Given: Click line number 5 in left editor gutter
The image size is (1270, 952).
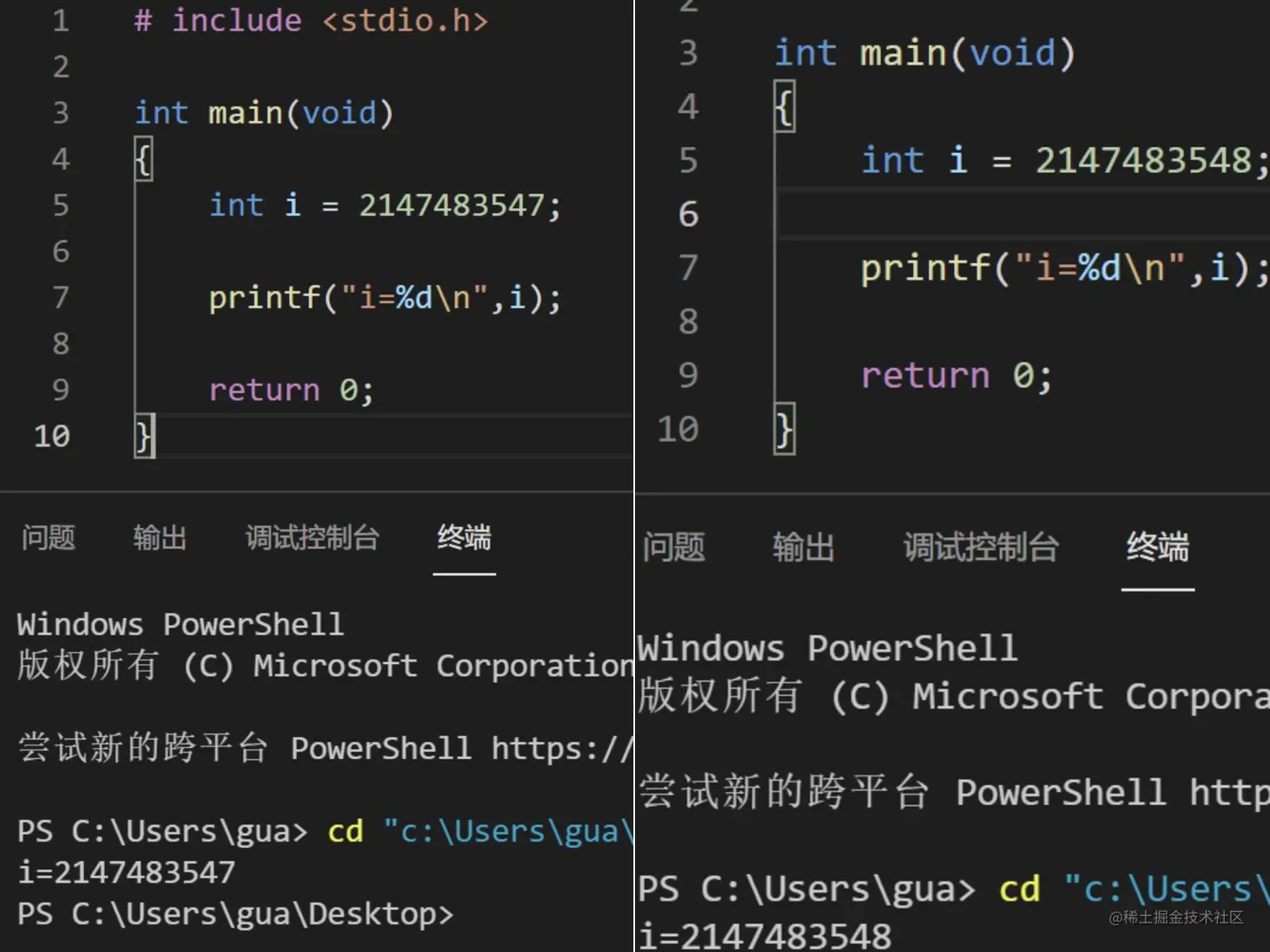Looking at the screenshot, I should tap(60, 205).
